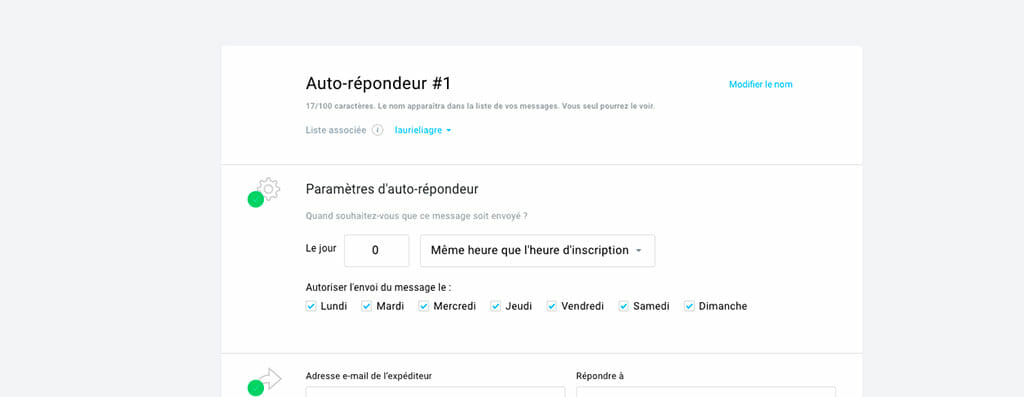
Task: Uncheck the Dimanche checkbox
Action: tap(689, 306)
